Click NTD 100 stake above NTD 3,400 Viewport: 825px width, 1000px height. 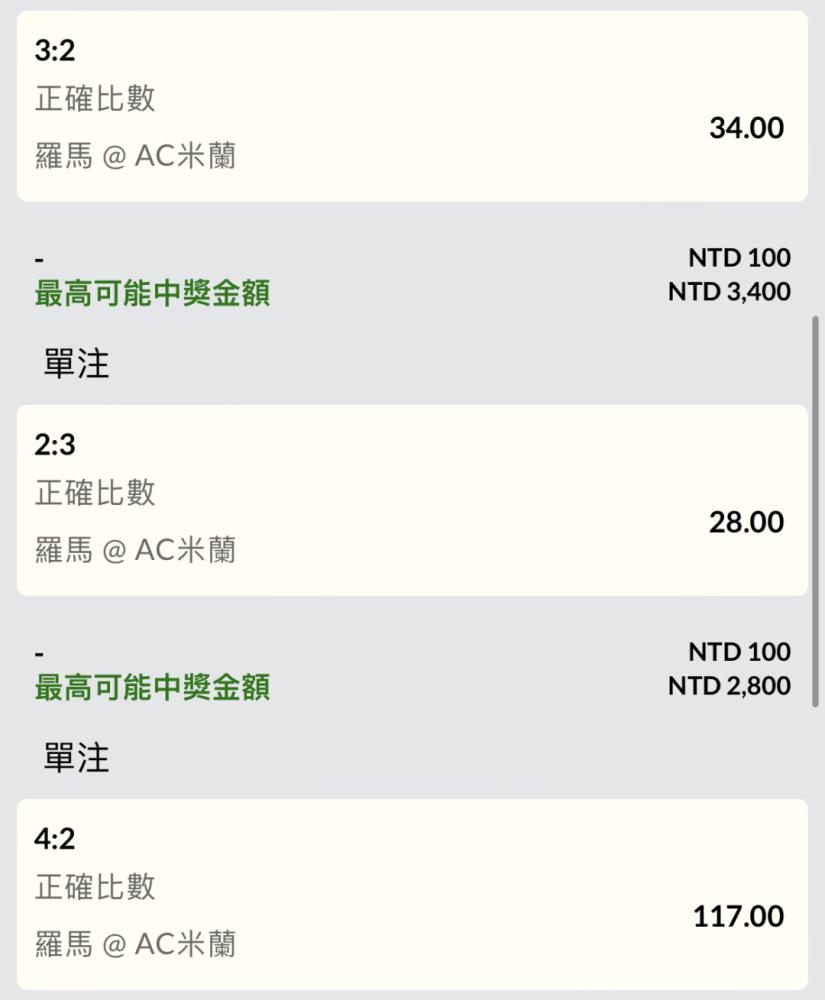click(x=739, y=258)
